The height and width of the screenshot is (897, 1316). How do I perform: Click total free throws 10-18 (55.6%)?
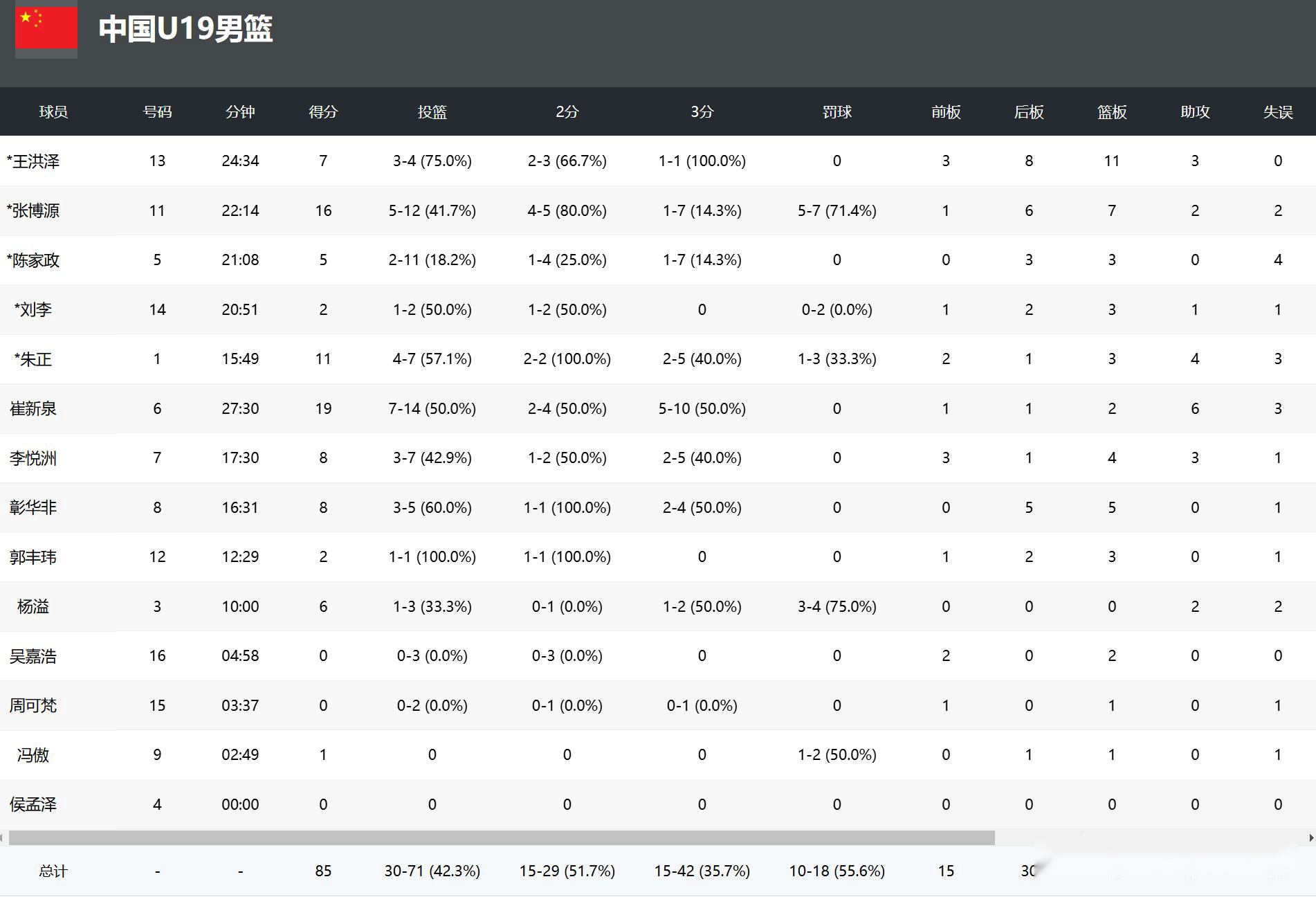point(837,871)
